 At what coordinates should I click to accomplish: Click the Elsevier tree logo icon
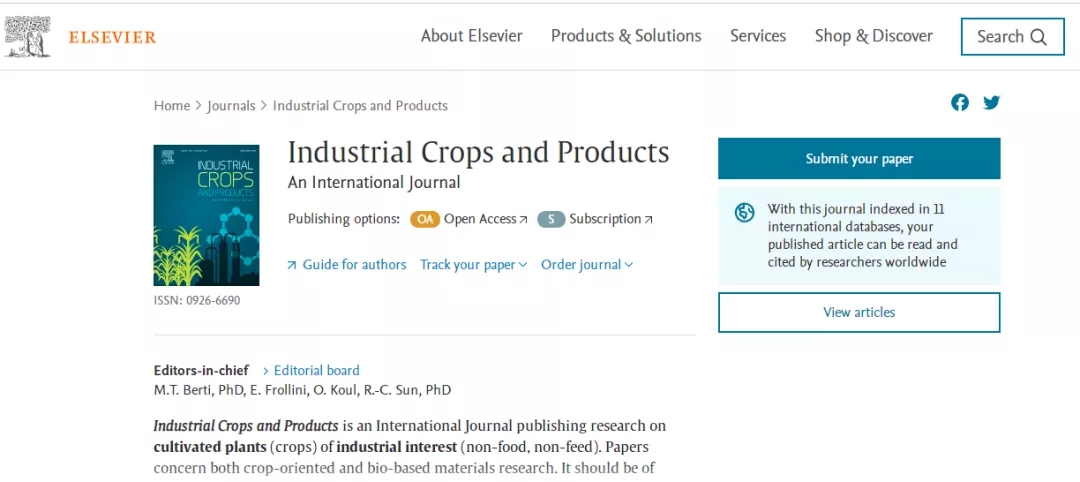28,37
